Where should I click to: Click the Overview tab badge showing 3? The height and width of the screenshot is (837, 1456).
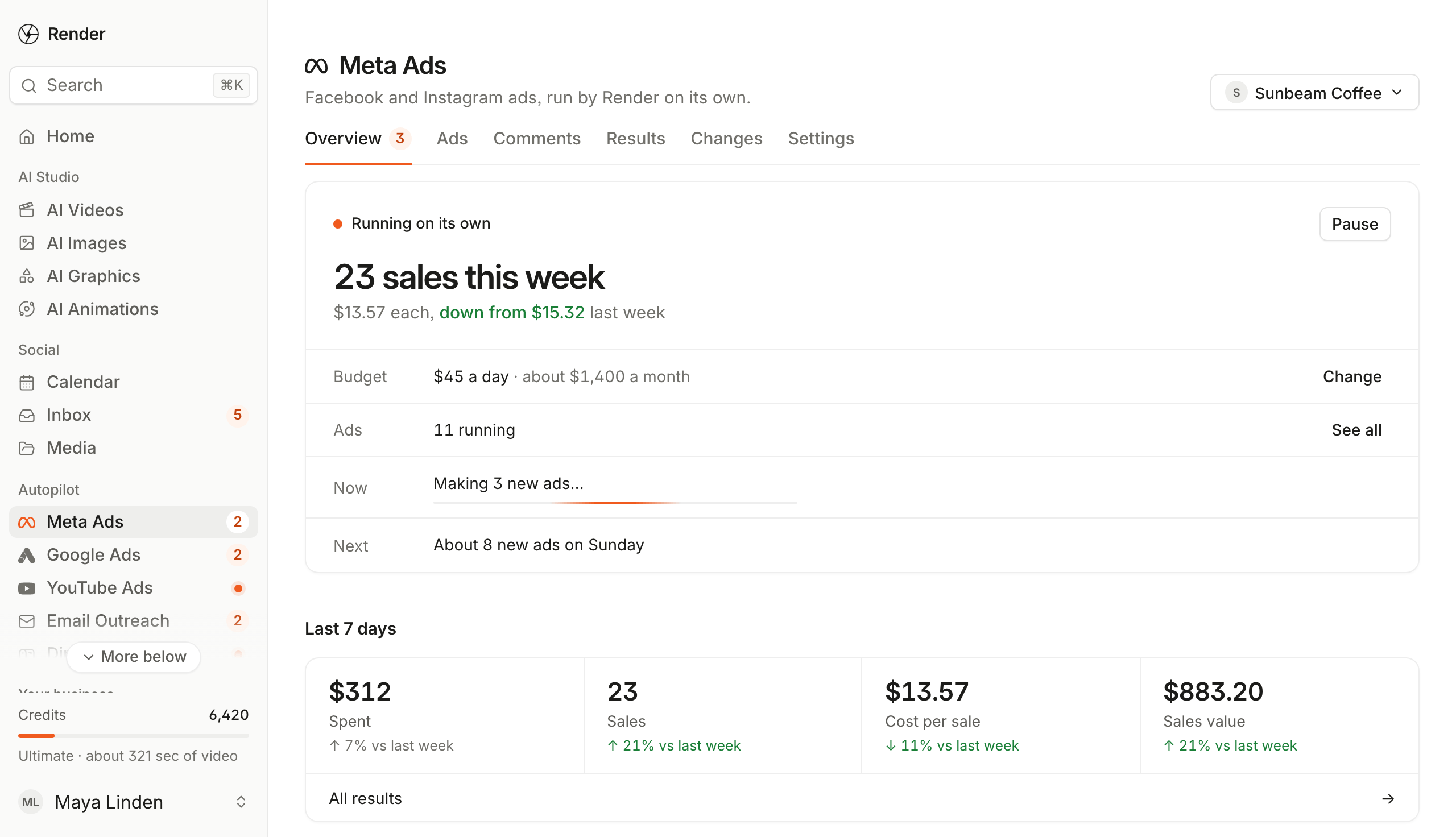coord(400,139)
